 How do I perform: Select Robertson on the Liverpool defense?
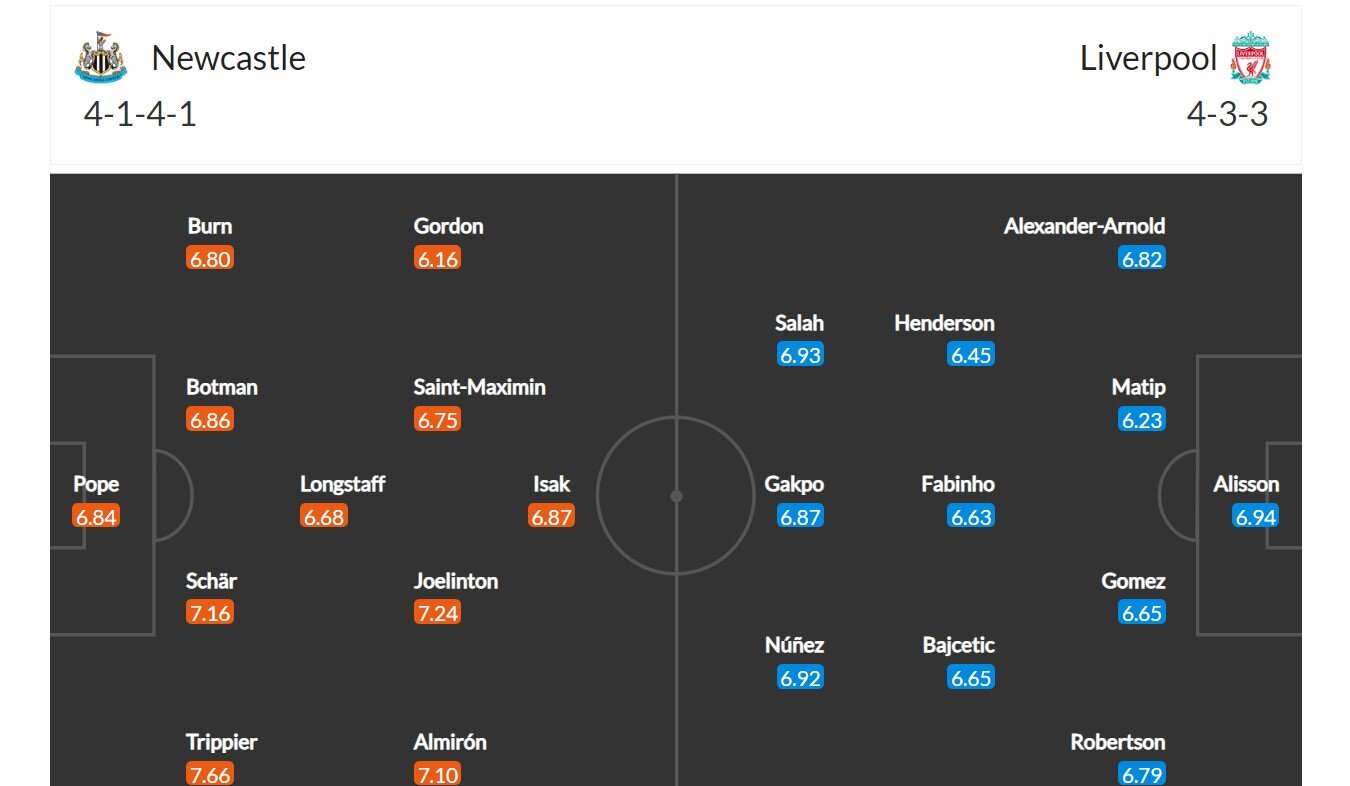tap(1117, 742)
